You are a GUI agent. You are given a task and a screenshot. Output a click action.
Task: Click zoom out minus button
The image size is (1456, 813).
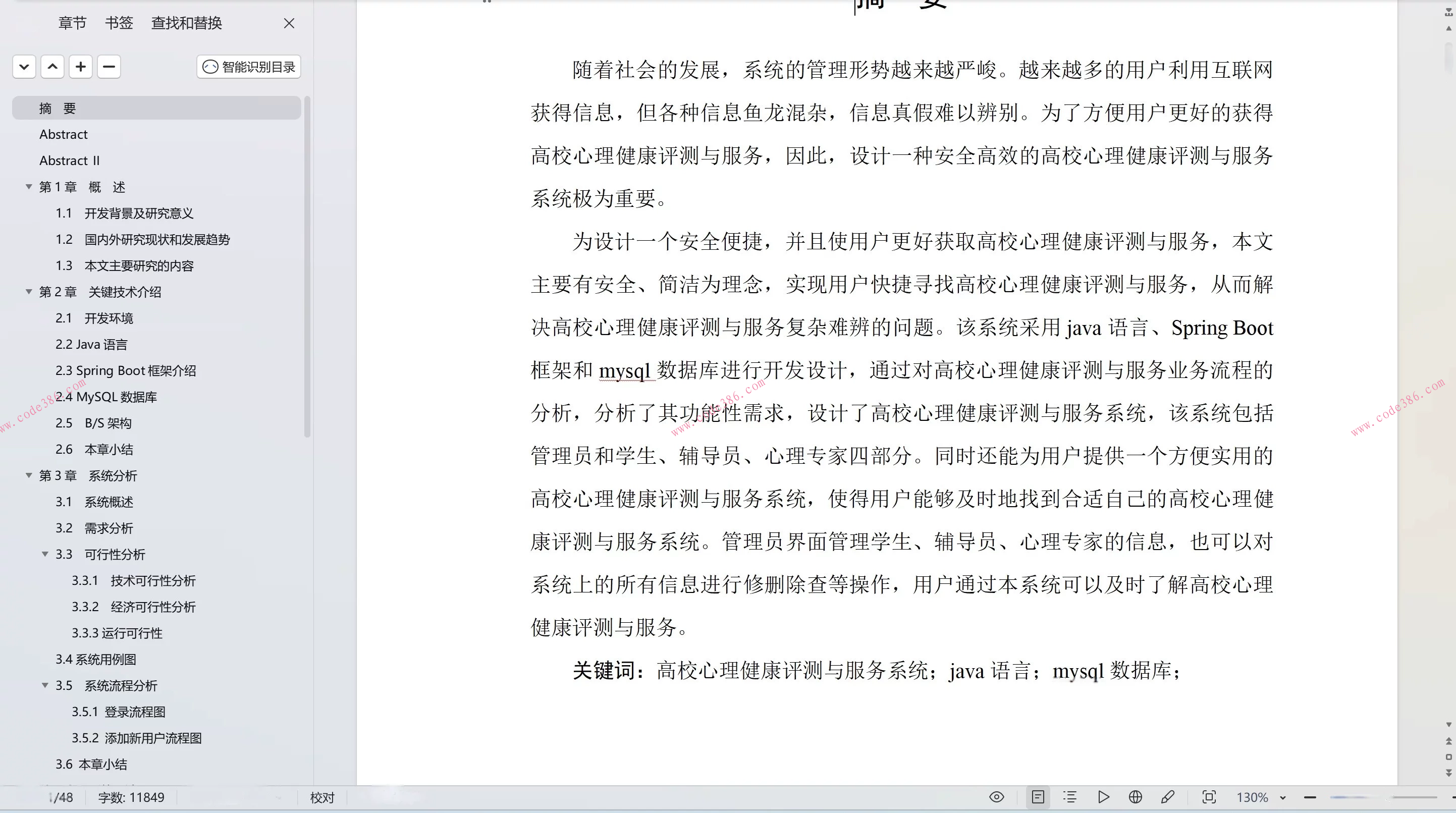point(1310,797)
